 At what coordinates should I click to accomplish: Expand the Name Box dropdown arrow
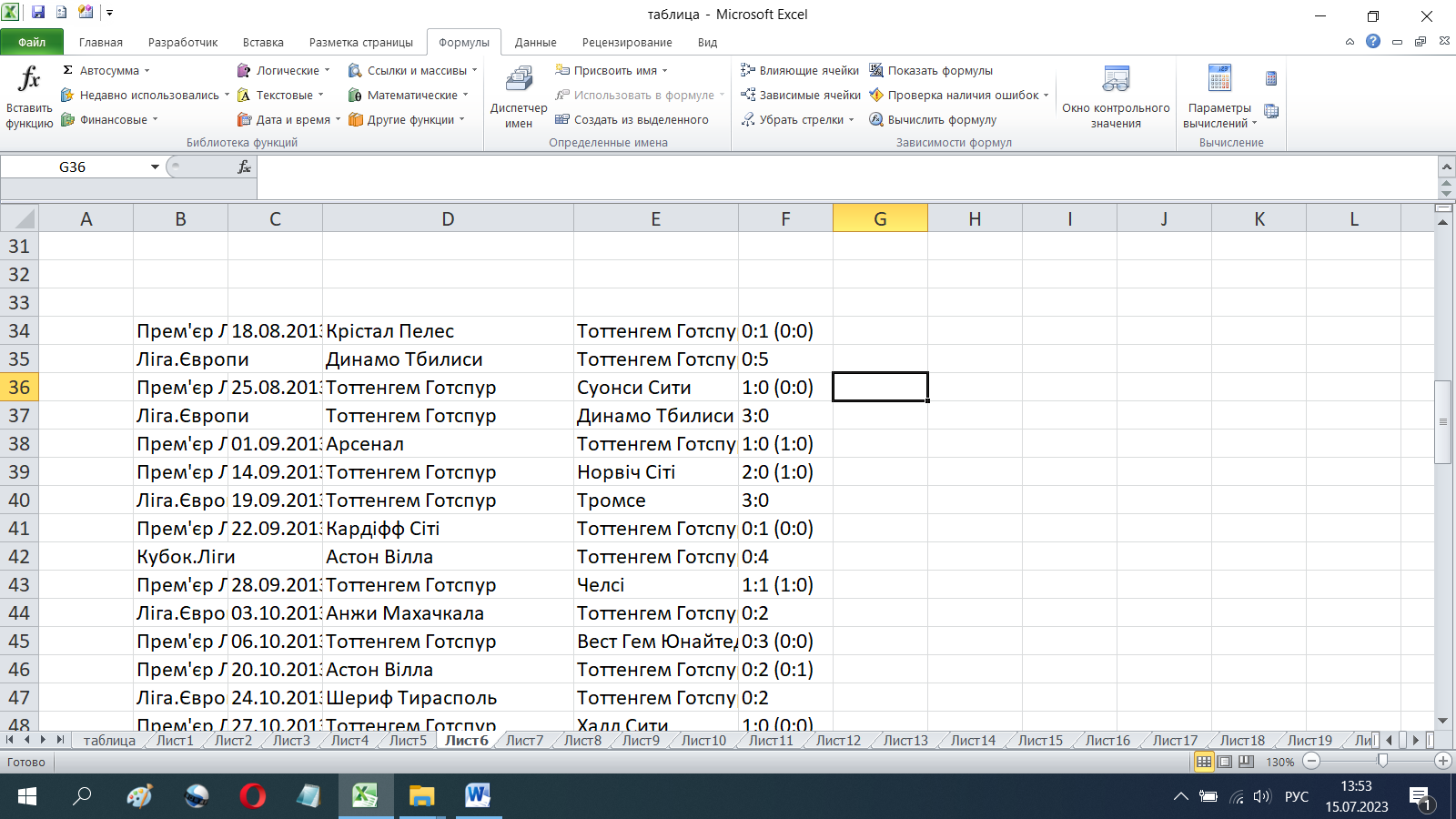point(155,167)
